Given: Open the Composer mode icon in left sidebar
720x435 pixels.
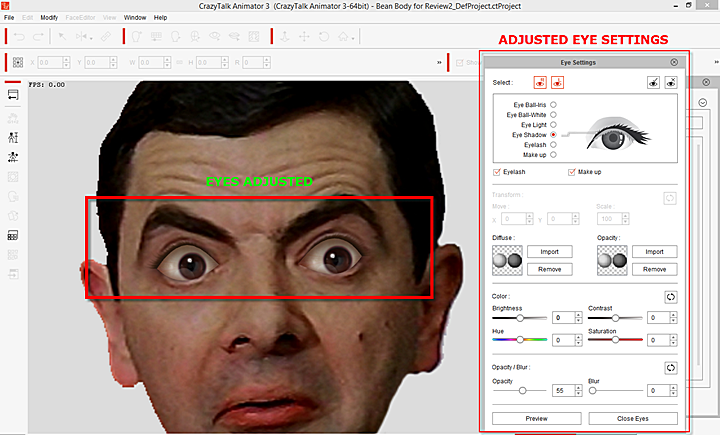Looking at the screenshot, I should (14, 95).
